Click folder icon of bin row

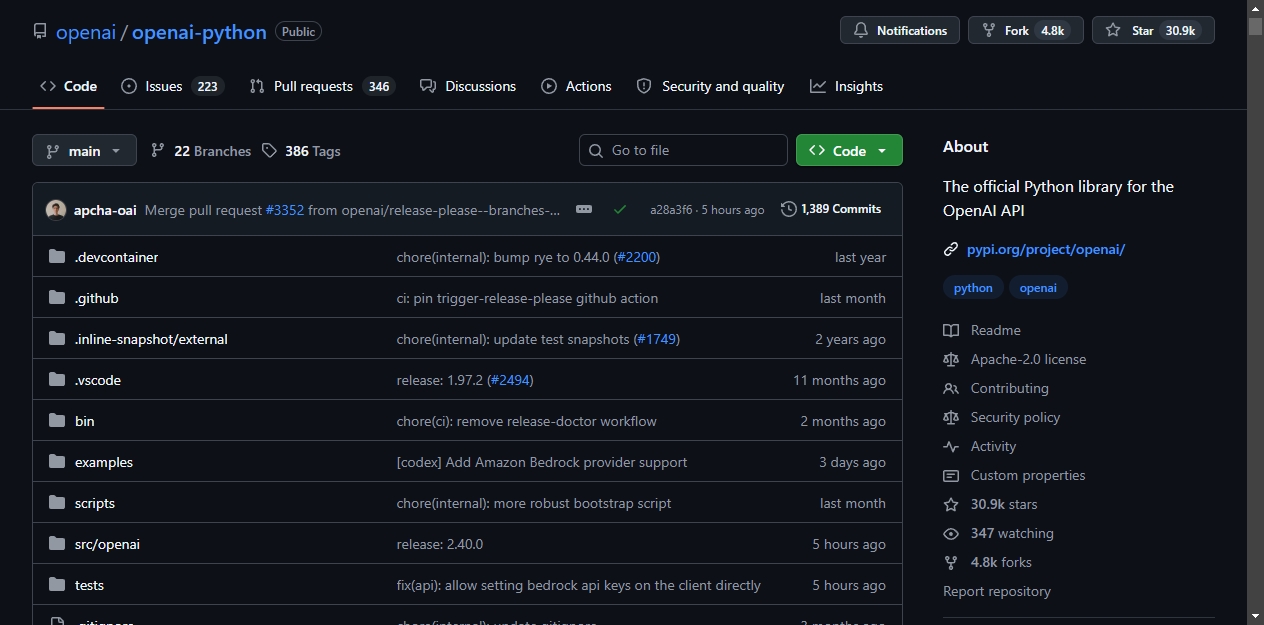(x=56, y=421)
